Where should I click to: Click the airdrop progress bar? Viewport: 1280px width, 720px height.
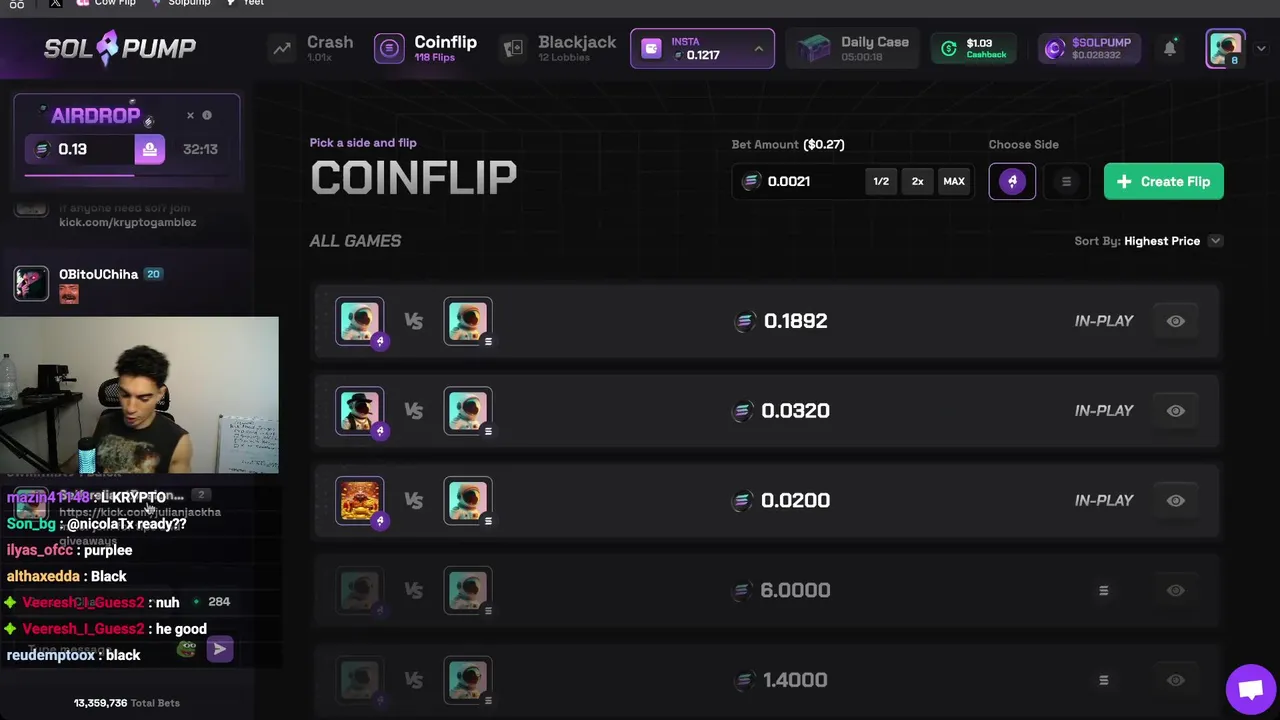pyautogui.click(x=79, y=174)
